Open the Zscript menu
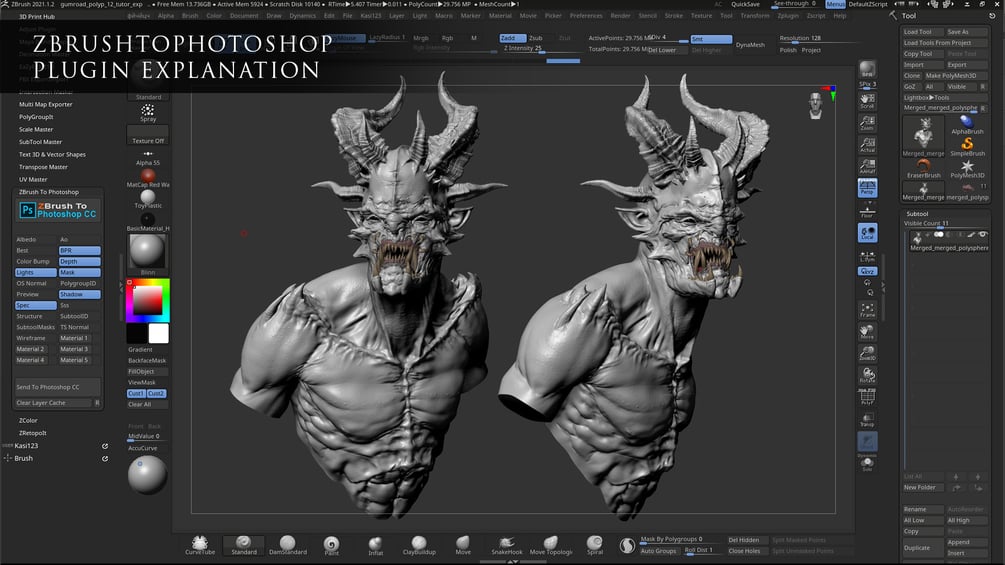Image resolution: width=1005 pixels, height=565 pixels. [816, 15]
